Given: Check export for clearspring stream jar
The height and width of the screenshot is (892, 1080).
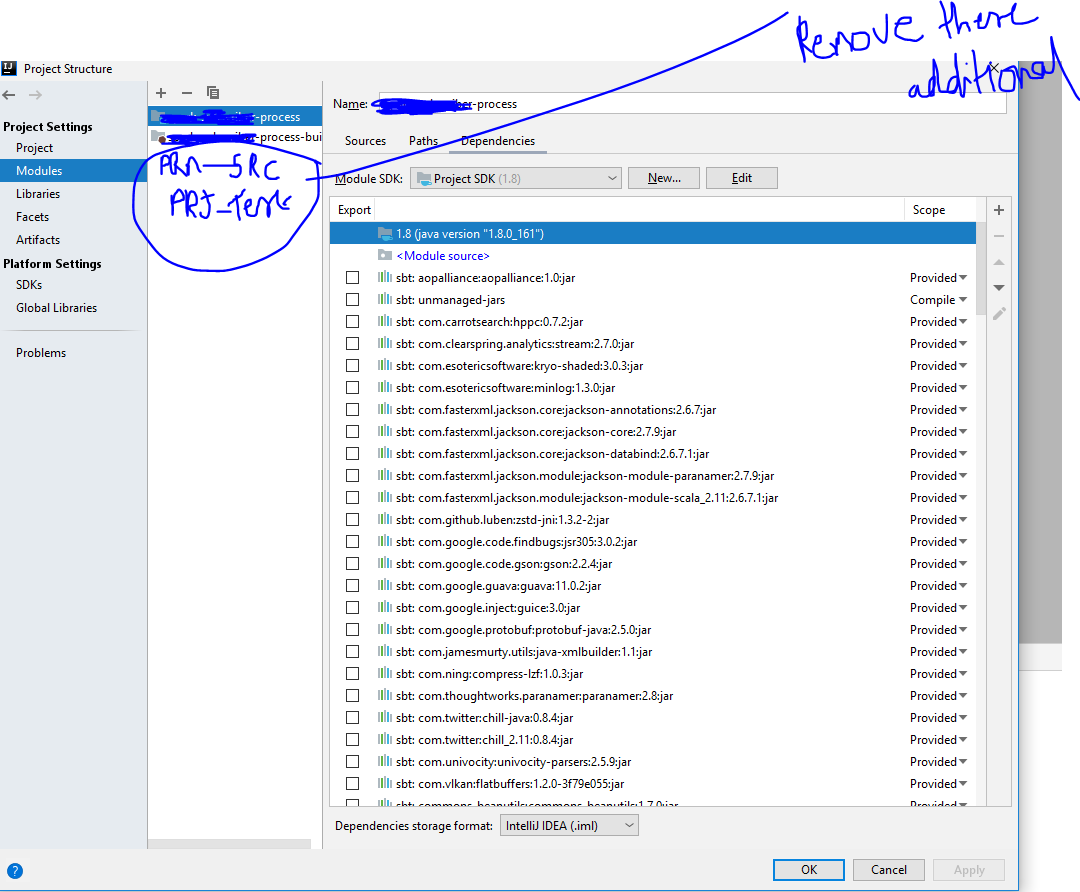Looking at the screenshot, I should 353,344.
